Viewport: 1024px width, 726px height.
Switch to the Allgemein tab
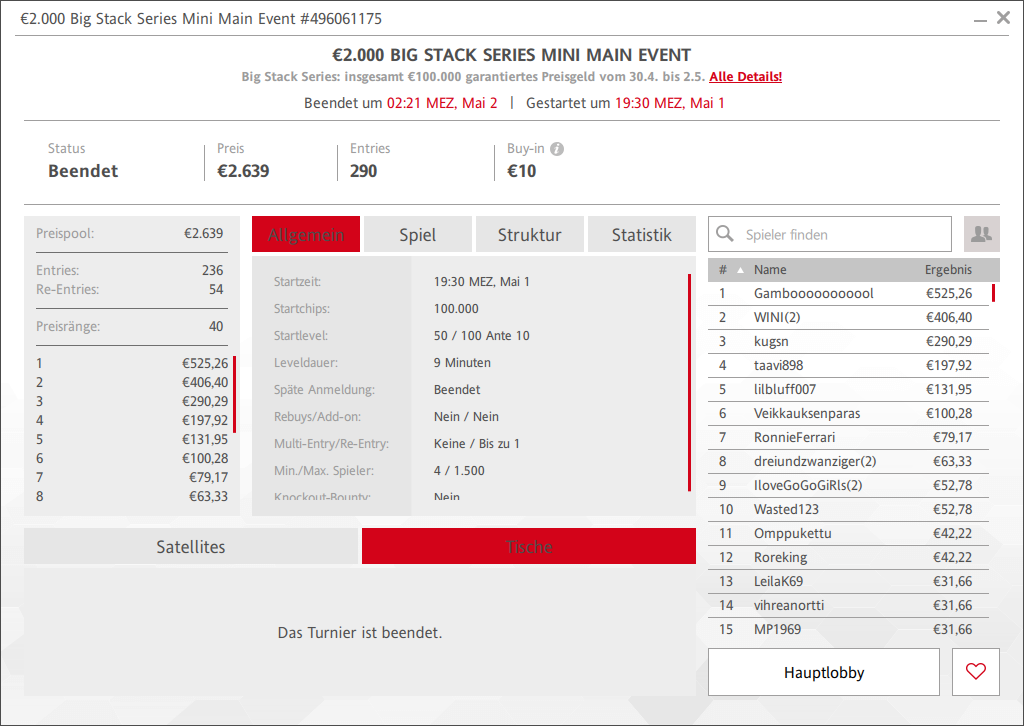[306, 234]
